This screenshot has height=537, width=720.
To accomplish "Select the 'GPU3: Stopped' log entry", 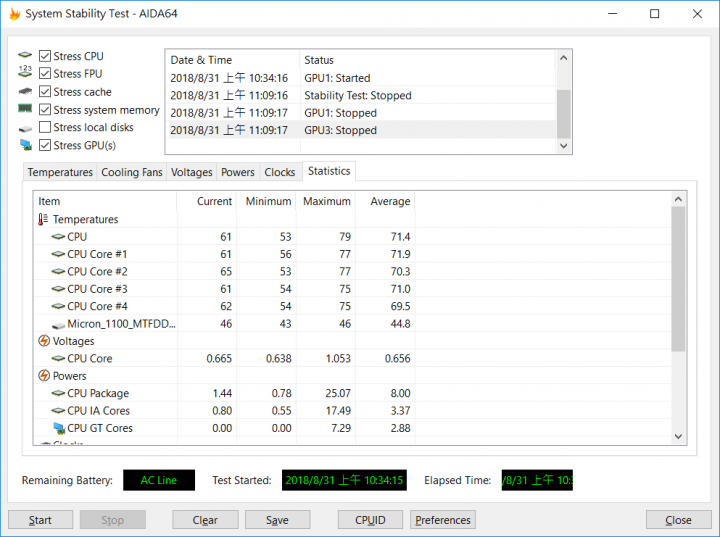I will click(x=361, y=130).
